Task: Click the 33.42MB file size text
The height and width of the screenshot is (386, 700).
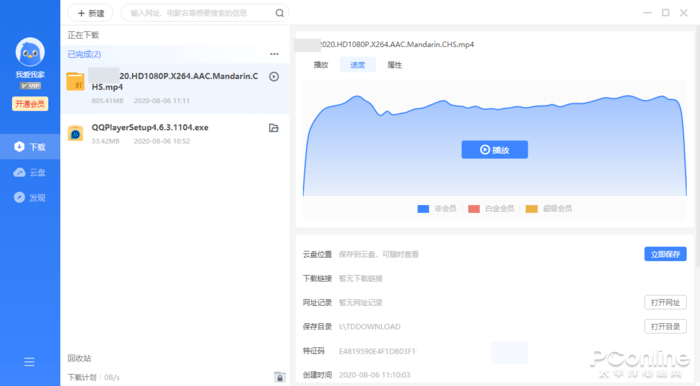Action: point(105,141)
